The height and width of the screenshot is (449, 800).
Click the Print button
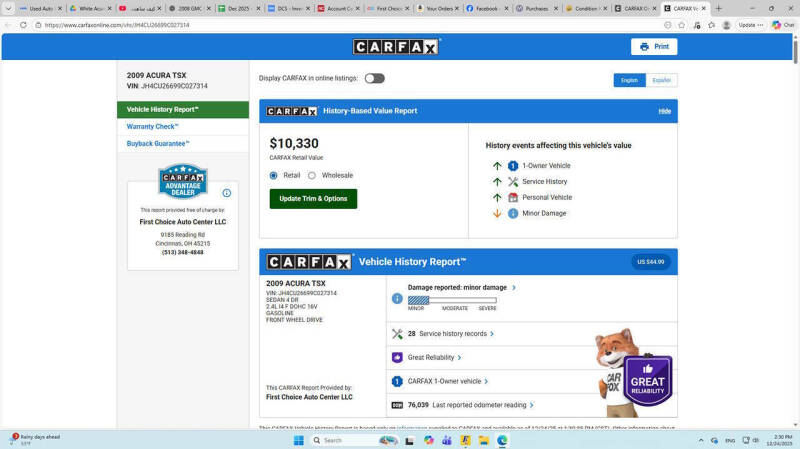pyautogui.click(x=654, y=47)
